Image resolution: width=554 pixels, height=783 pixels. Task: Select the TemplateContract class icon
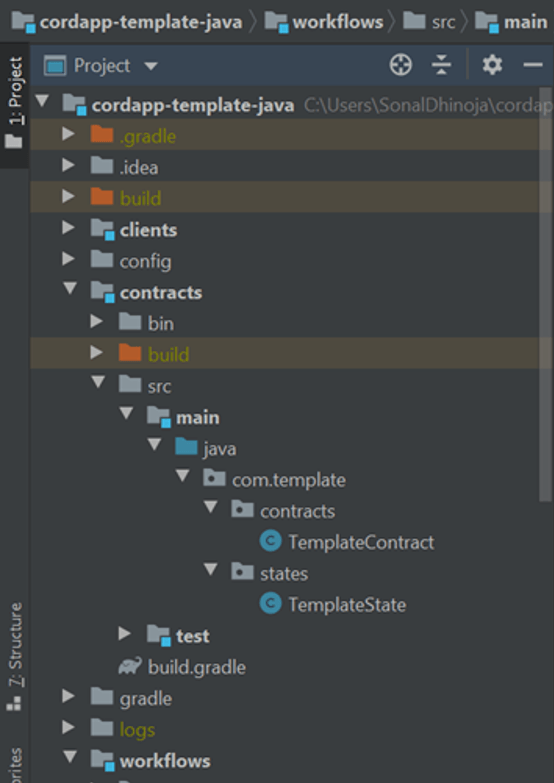[x=271, y=542]
